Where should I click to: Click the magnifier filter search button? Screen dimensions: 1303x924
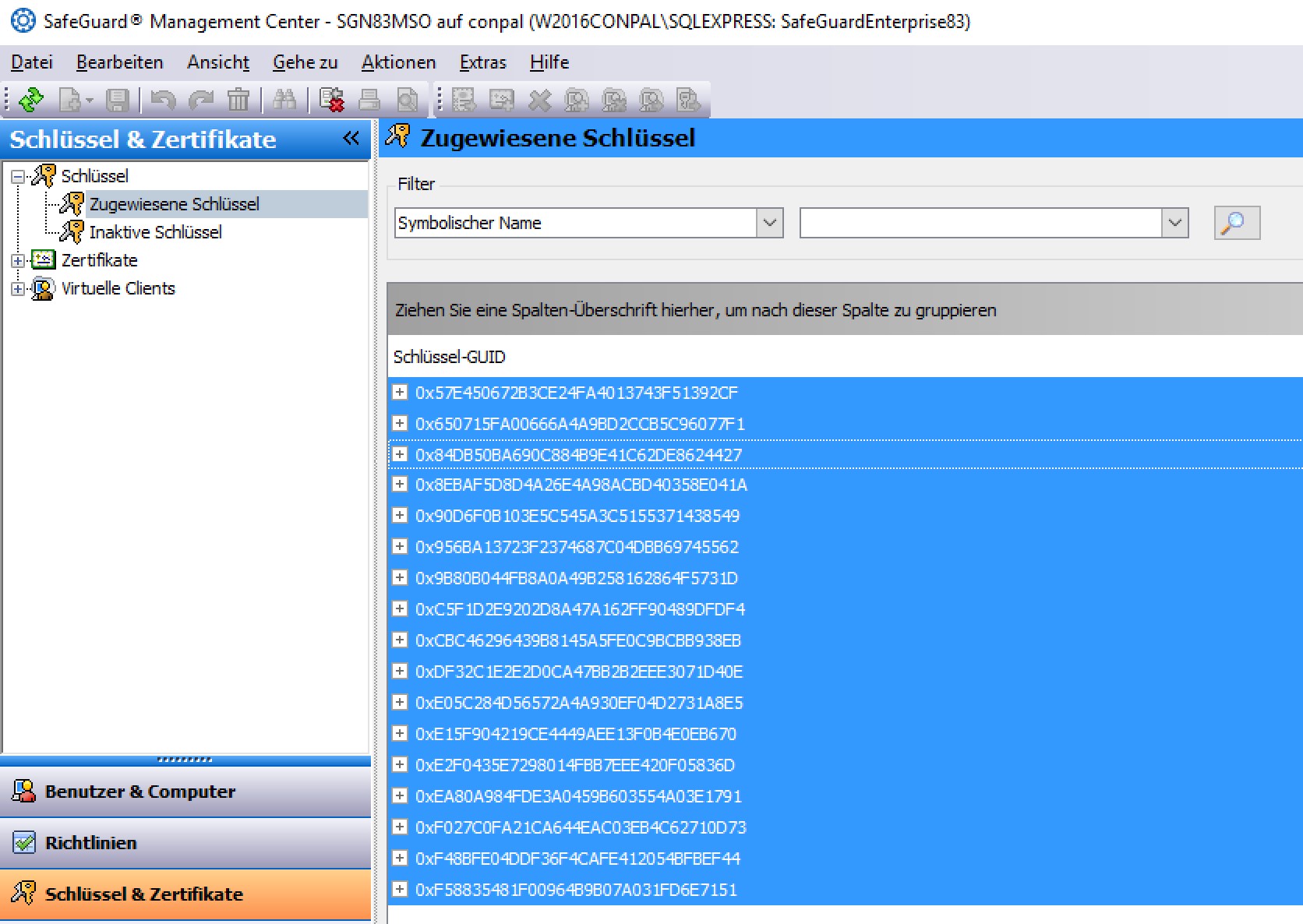coord(1237,223)
